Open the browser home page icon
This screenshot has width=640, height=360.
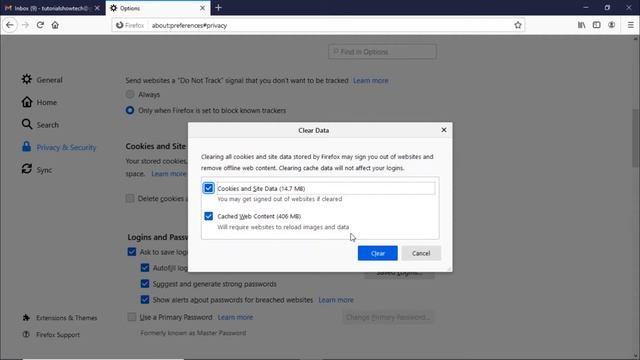(x=55, y=25)
